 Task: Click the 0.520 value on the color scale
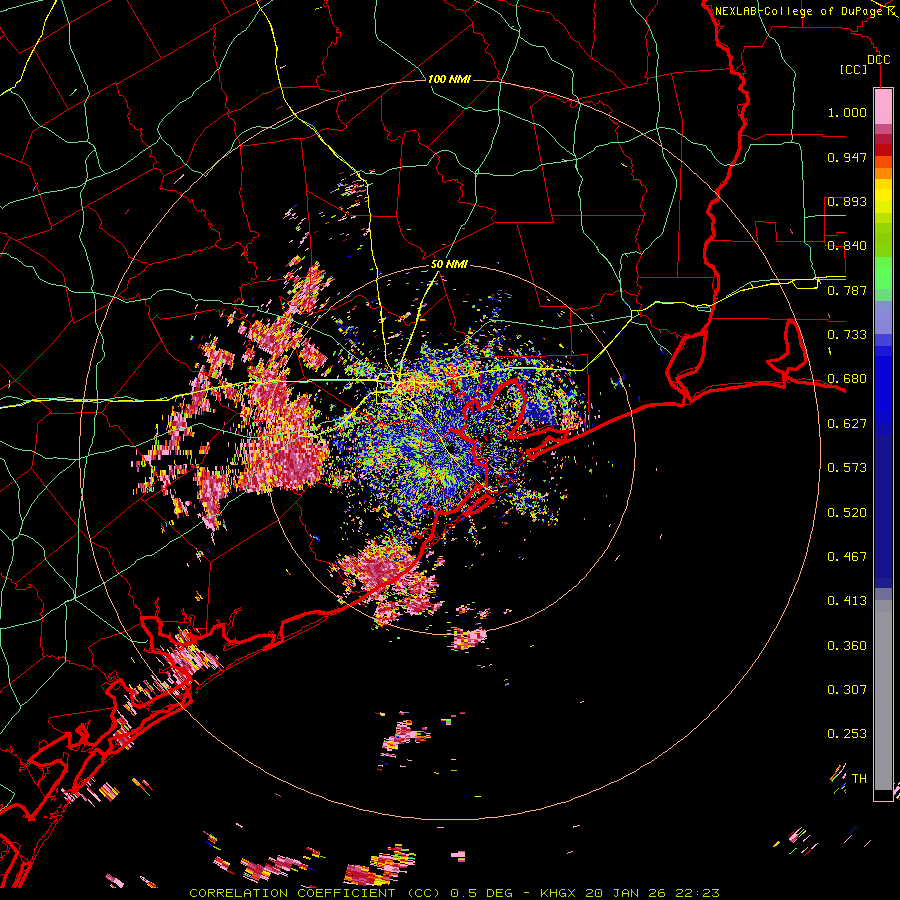coord(847,513)
